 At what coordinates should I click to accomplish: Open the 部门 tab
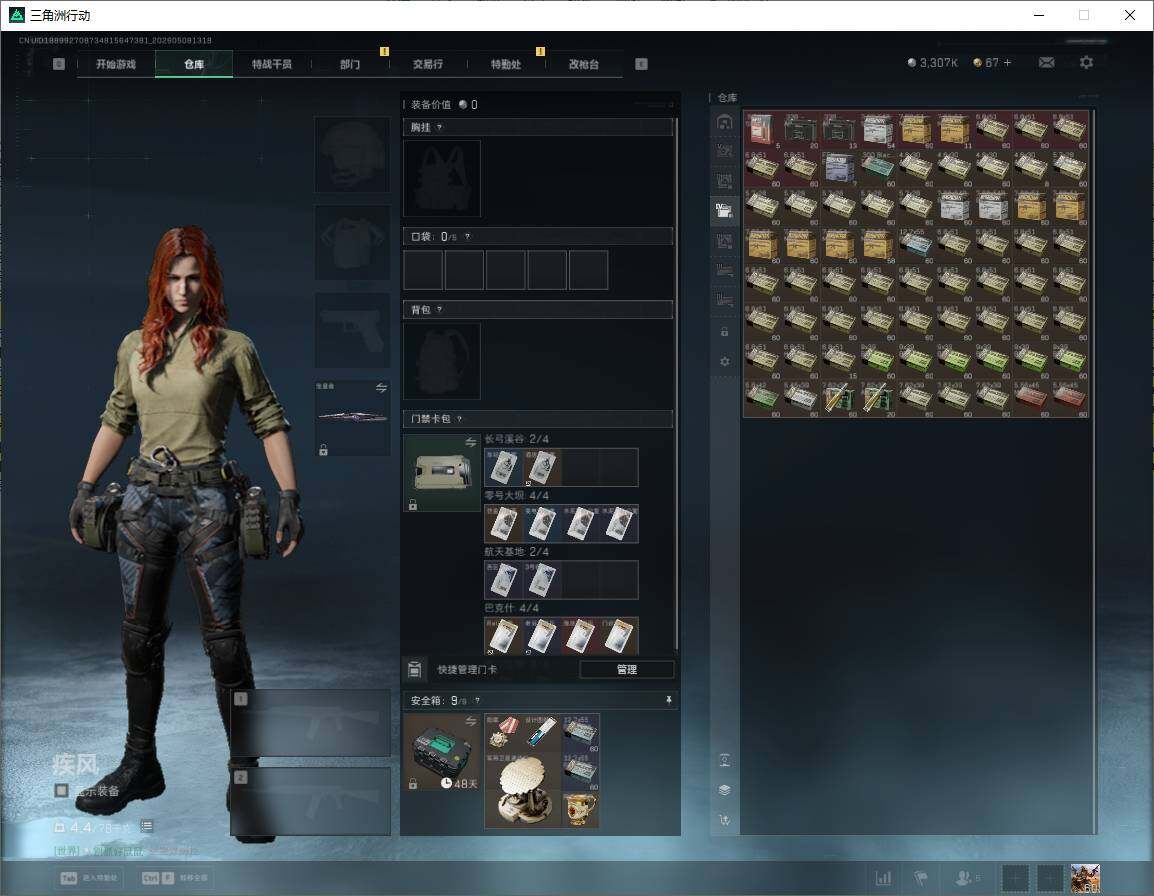[x=350, y=64]
